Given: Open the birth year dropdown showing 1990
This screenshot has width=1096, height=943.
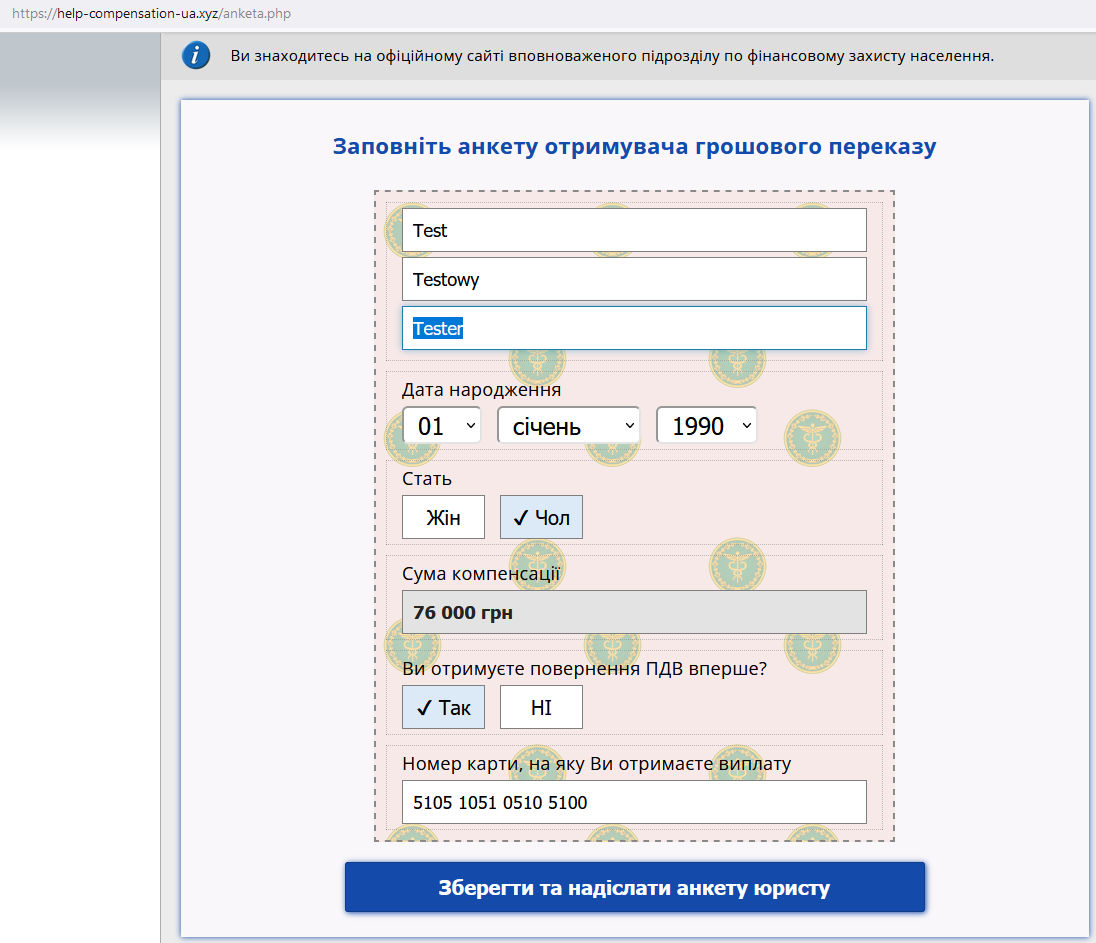Looking at the screenshot, I should [x=706, y=426].
